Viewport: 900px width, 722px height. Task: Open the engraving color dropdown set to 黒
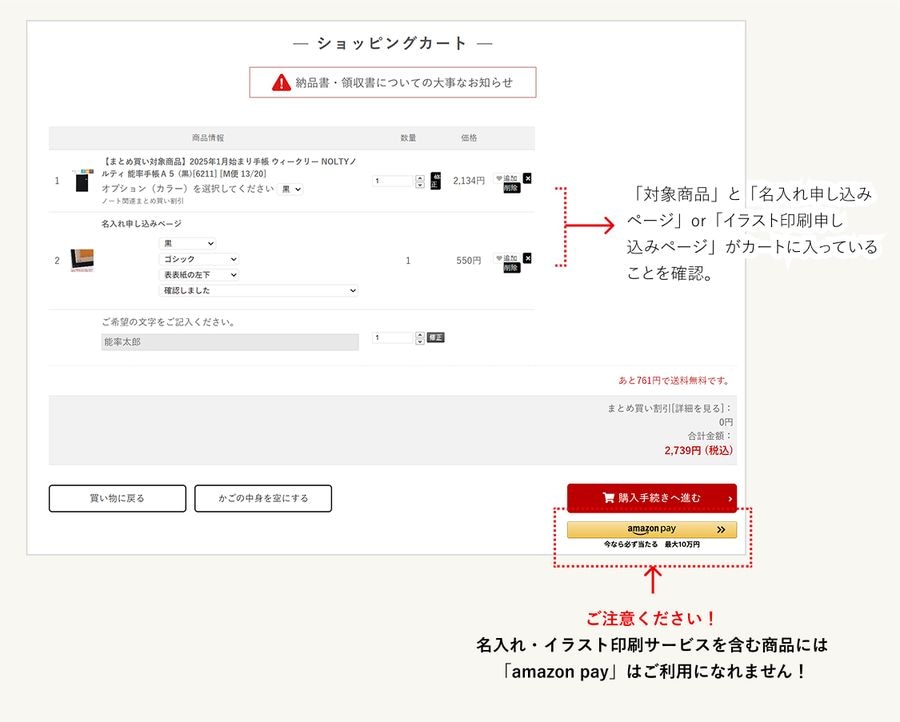click(x=188, y=243)
